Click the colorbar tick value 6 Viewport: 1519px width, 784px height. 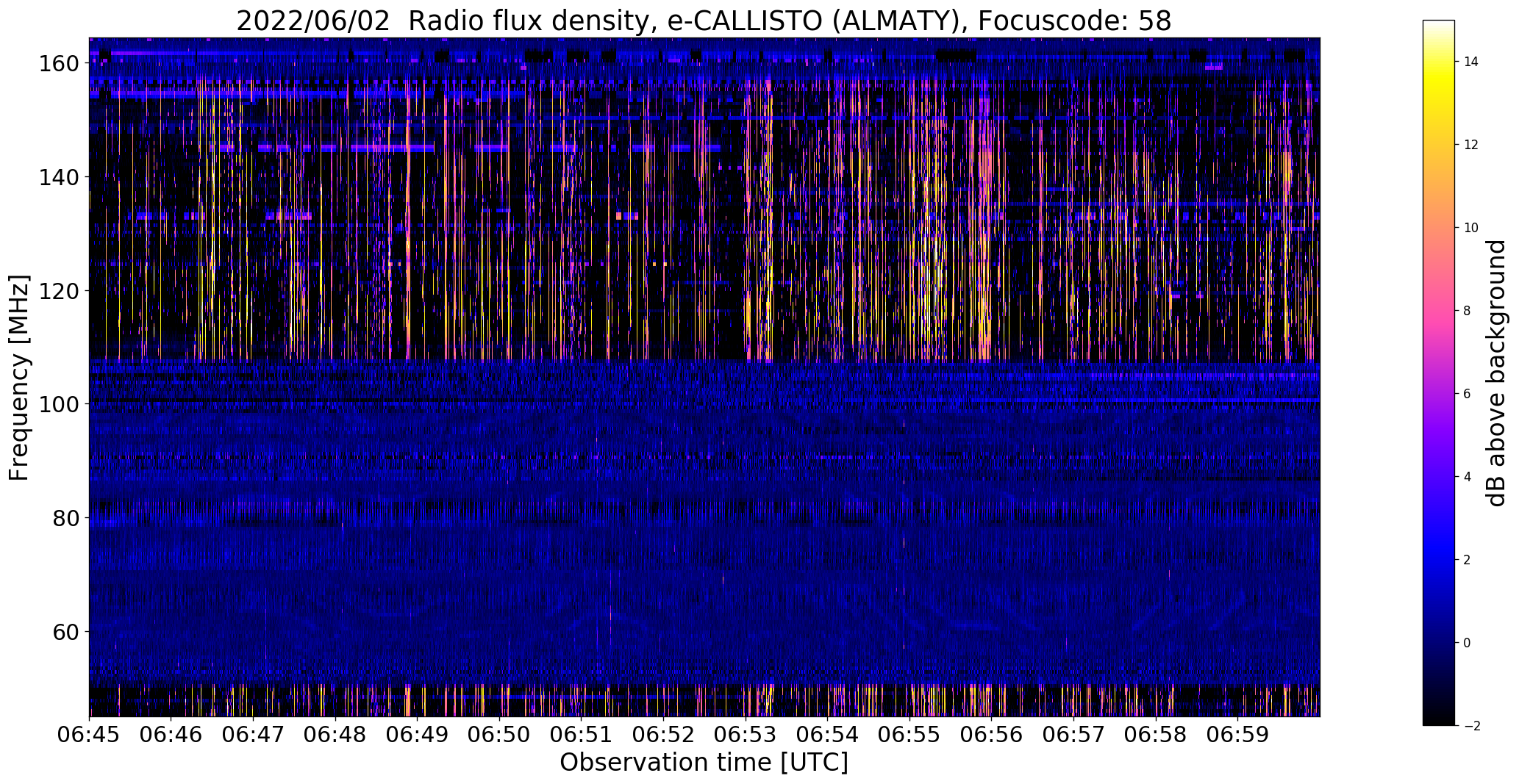coord(1467,394)
